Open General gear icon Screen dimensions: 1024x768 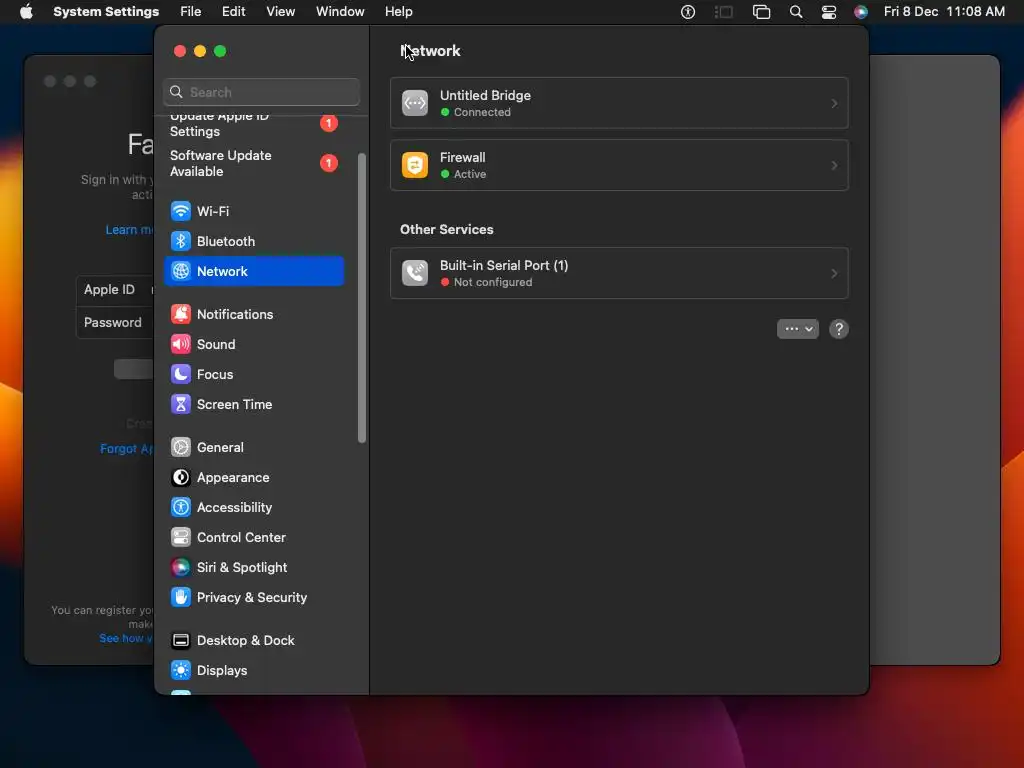(181, 447)
